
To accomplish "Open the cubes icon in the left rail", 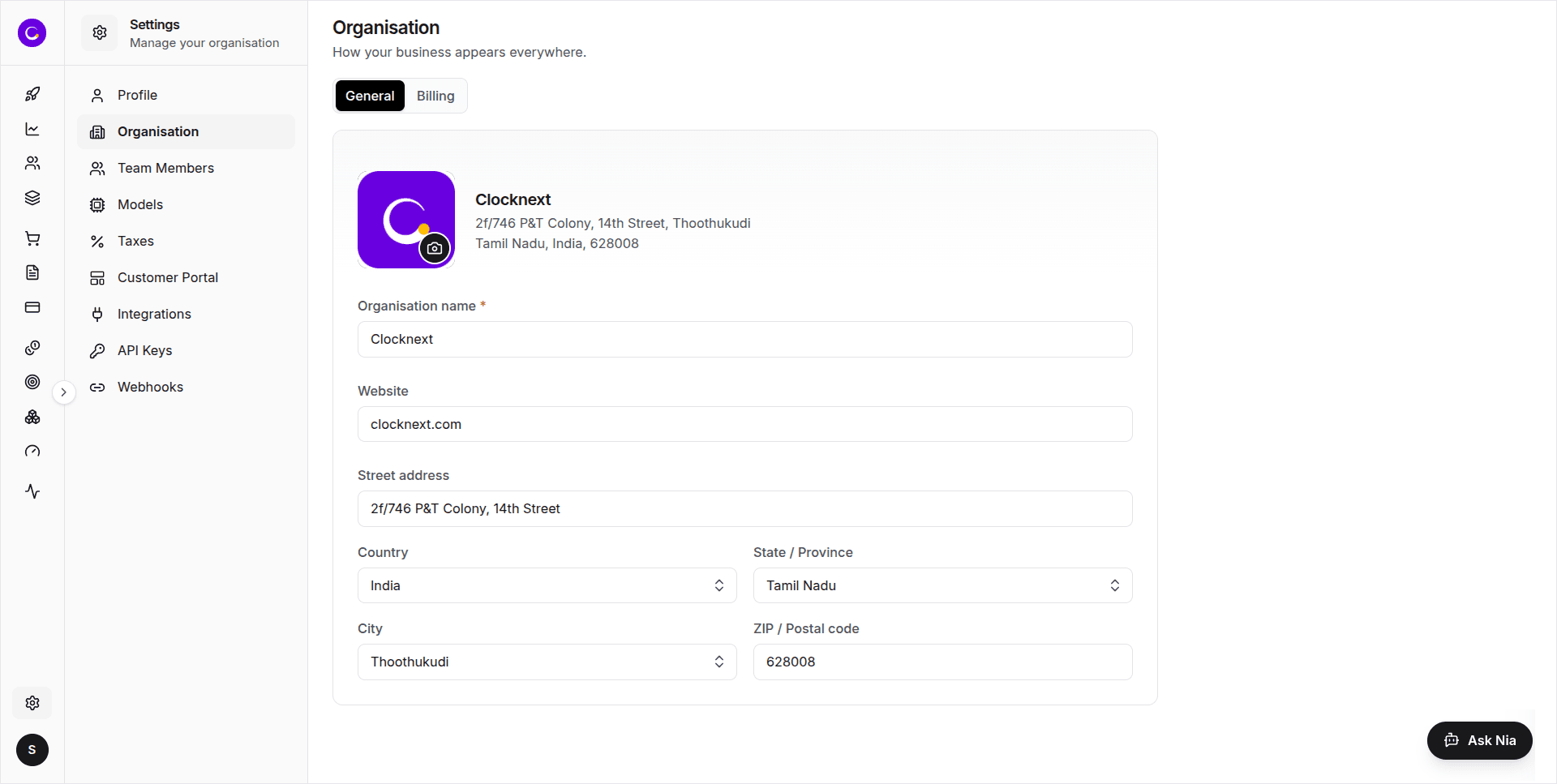I will [x=32, y=417].
